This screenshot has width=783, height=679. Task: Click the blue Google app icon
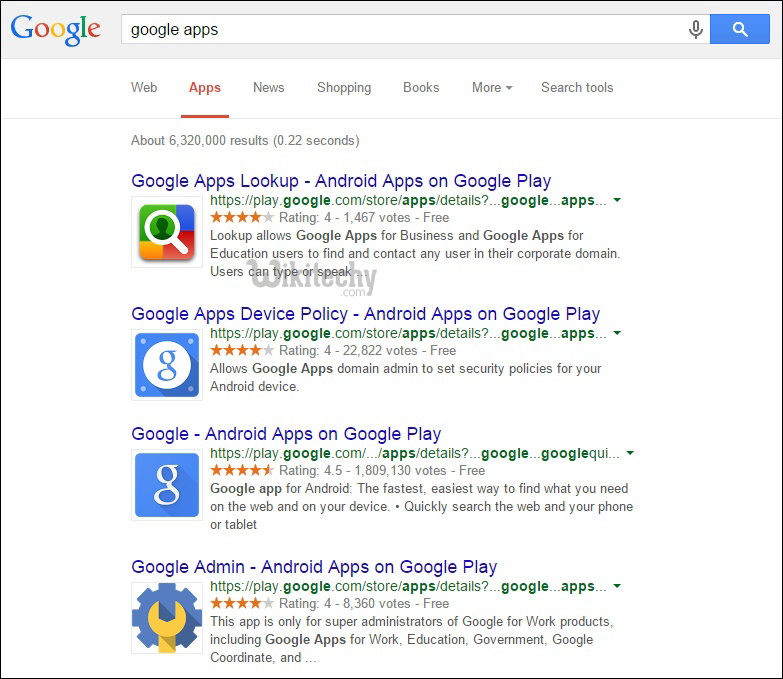167,484
